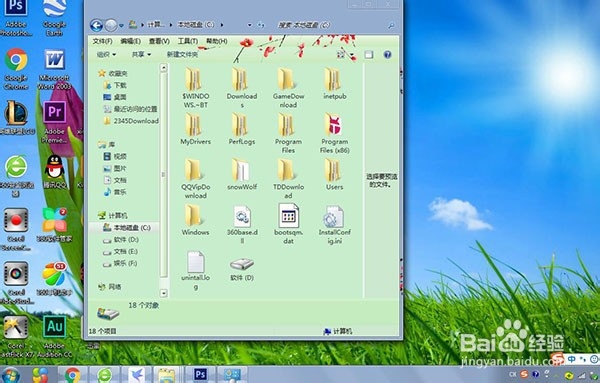Select 桌面 in navigation pane
This screenshot has height=383, width=600.
pyautogui.click(x=115, y=97)
